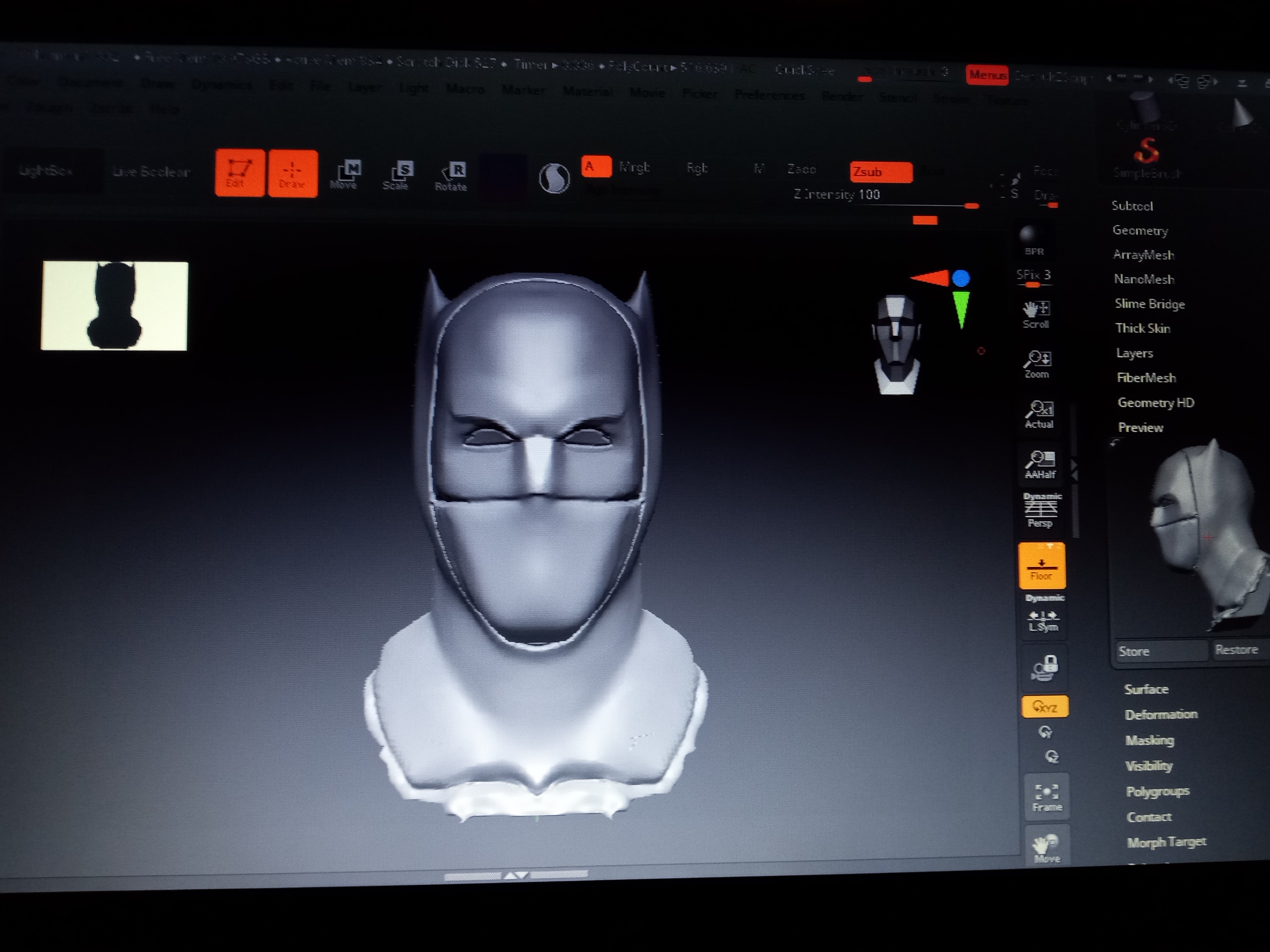Image resolution: width=1270 pixels, height=952 pixels.
Task: Click the Gizmo 3D sphere icon
Action: click(554, 179)
